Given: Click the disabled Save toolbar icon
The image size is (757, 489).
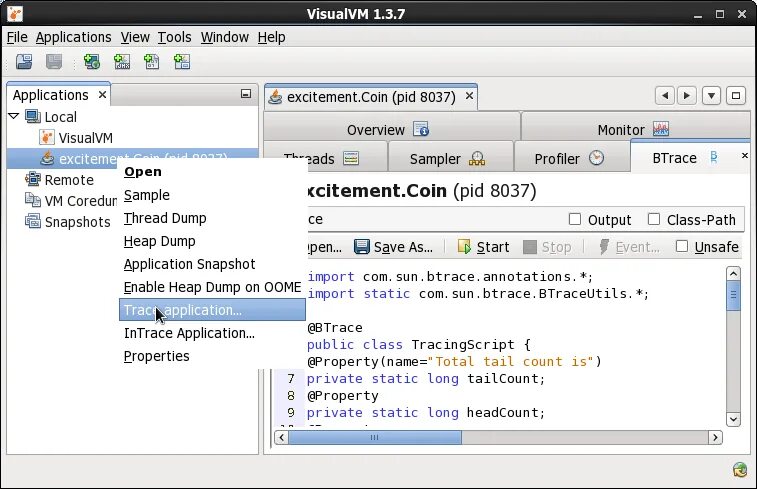Looking at the screenshot, I should tap(54, 62).
